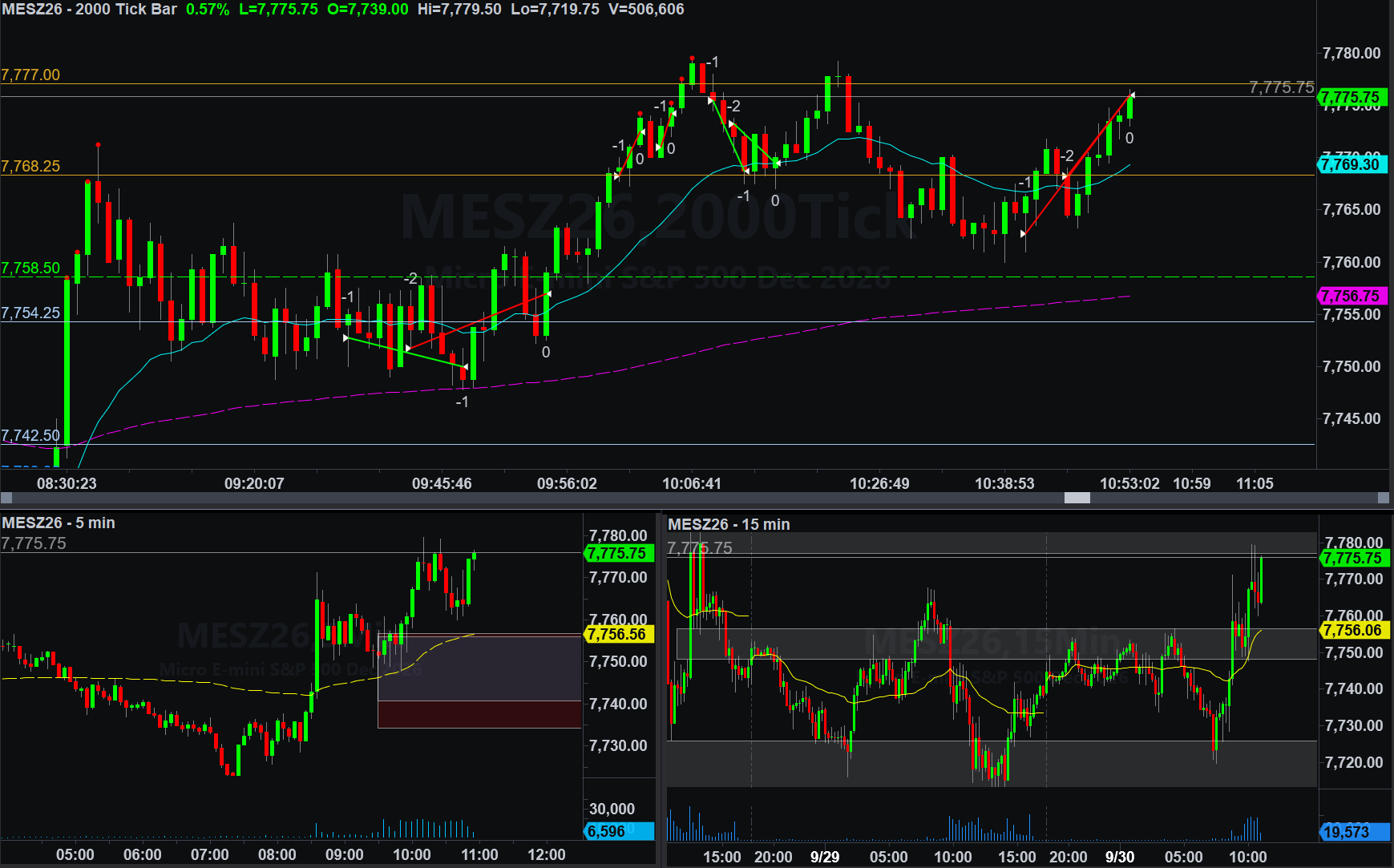Click the L=7,775.75 last price readout

tap(278, 10)
